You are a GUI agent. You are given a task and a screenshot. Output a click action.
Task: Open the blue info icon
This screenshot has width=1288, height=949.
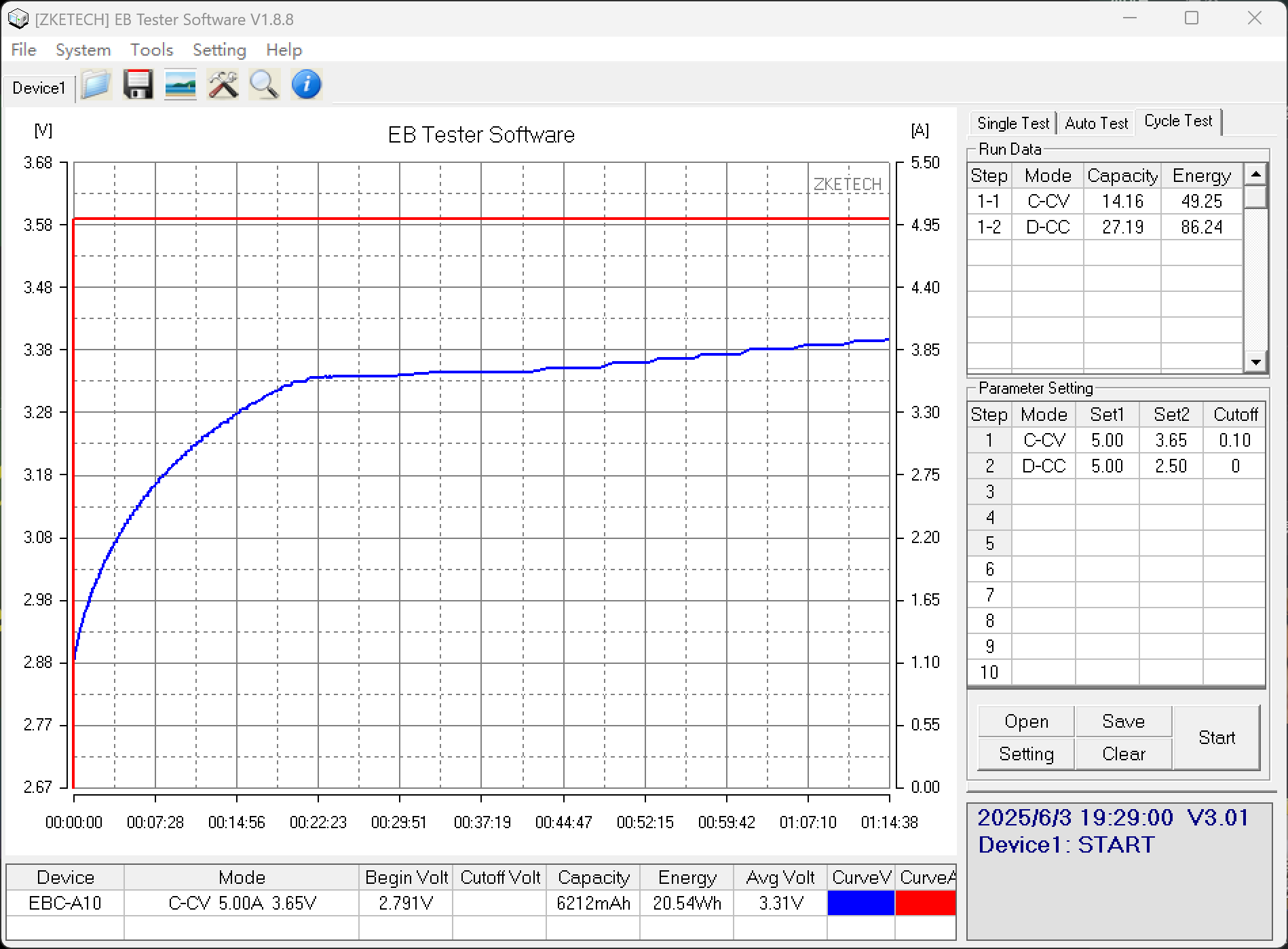tap(306, 86)
